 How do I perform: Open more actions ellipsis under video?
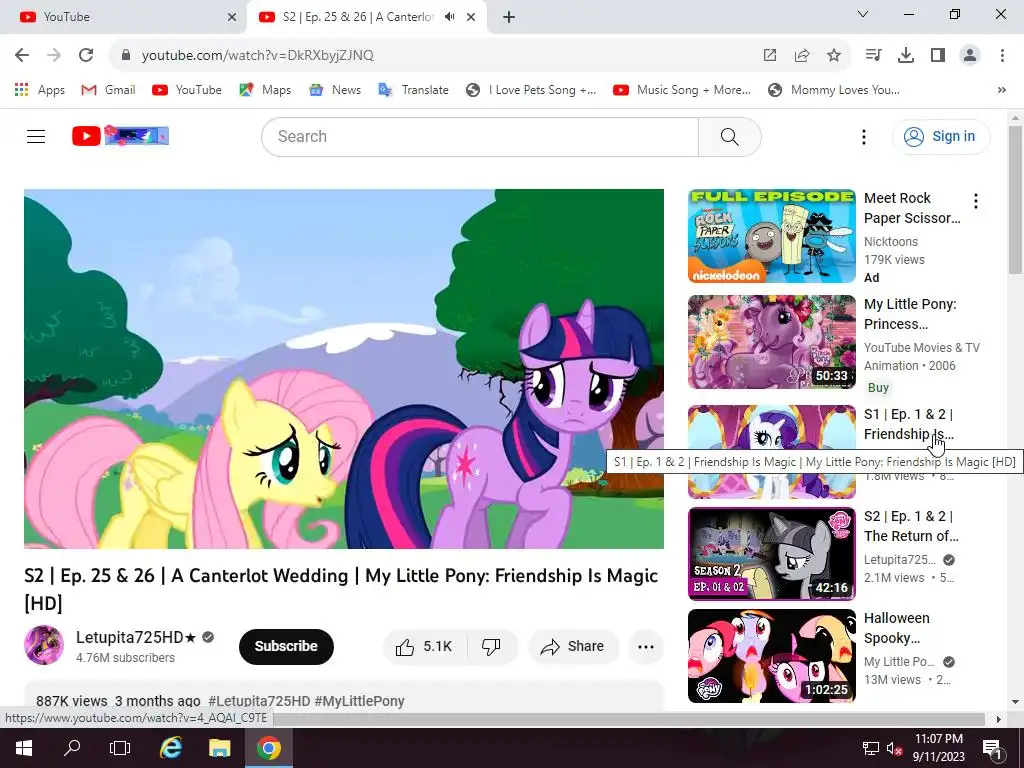(646, 647)
